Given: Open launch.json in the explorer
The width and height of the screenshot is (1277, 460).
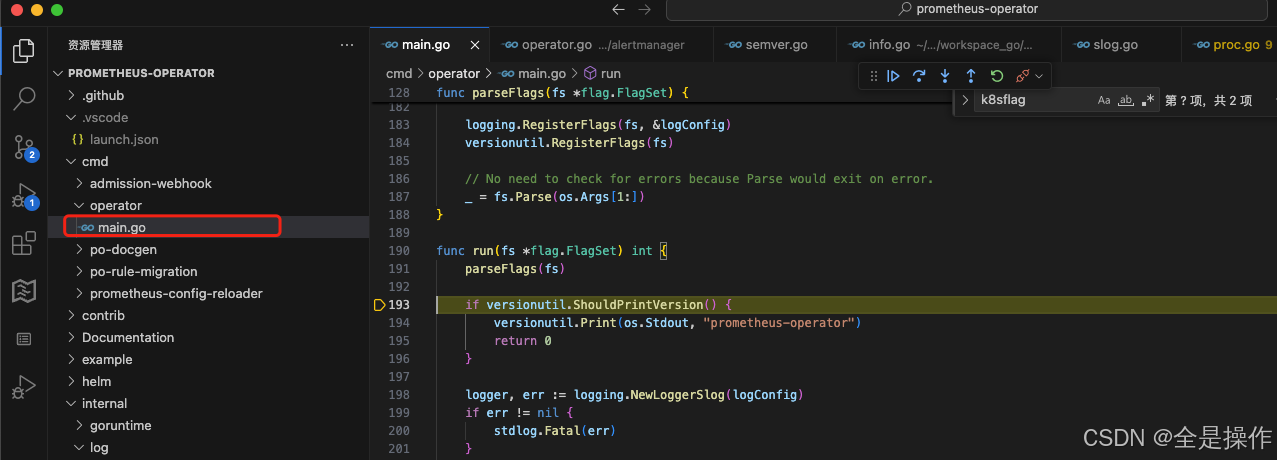Looking at the screenshot, I should click(x=208, y=139).
